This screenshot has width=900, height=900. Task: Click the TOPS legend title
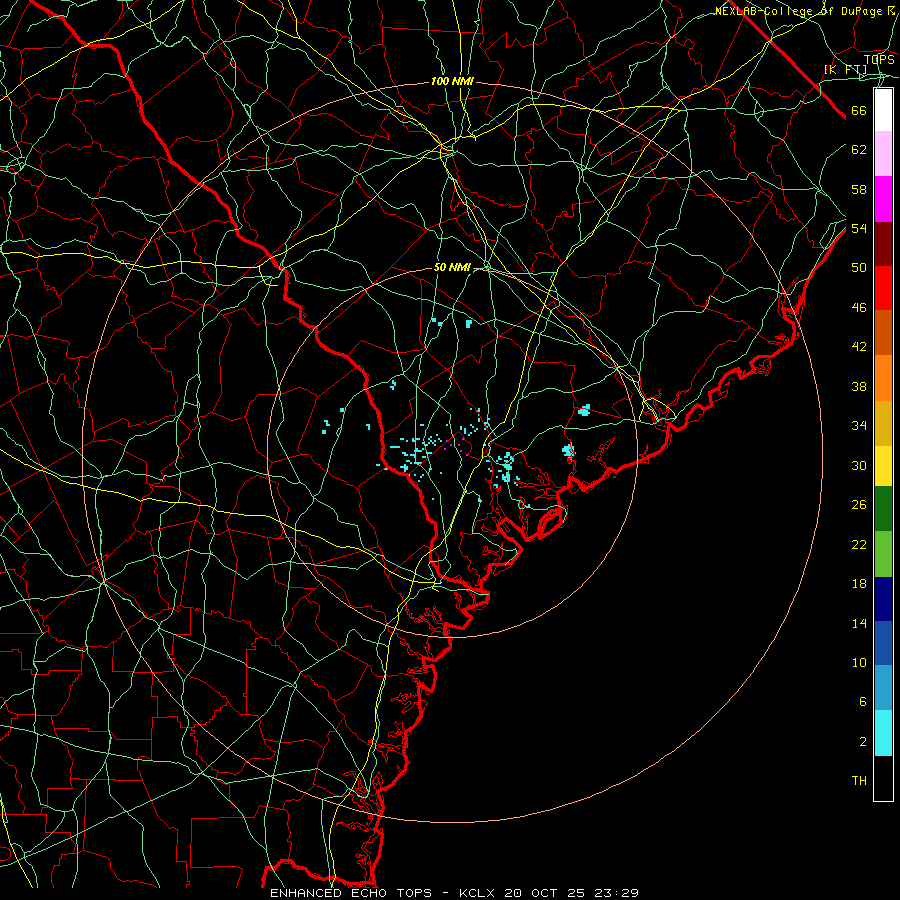coord(879,60)
